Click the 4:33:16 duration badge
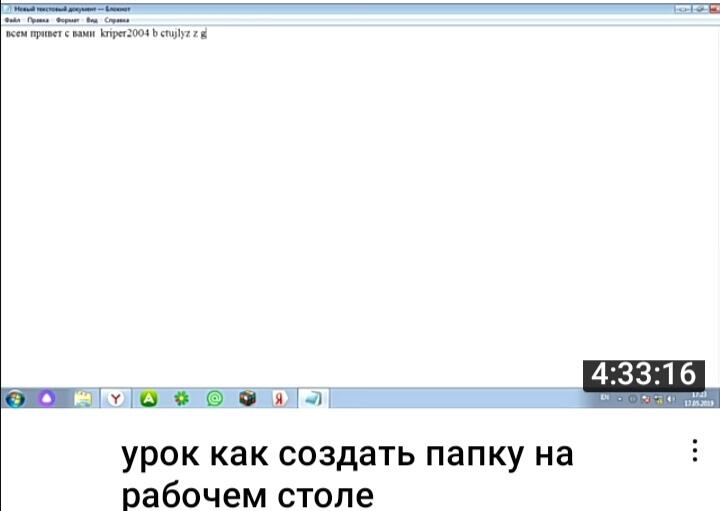 [644, 374]
